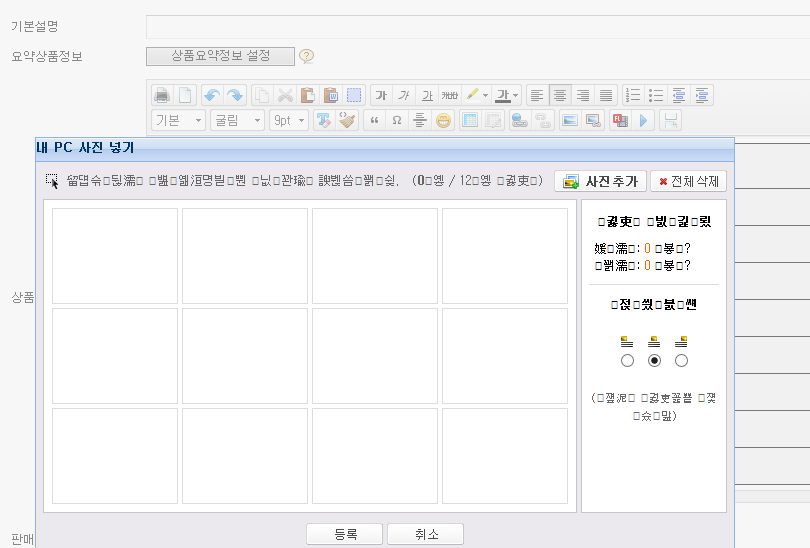Select the left photo alignment radio button

point(627,360)
